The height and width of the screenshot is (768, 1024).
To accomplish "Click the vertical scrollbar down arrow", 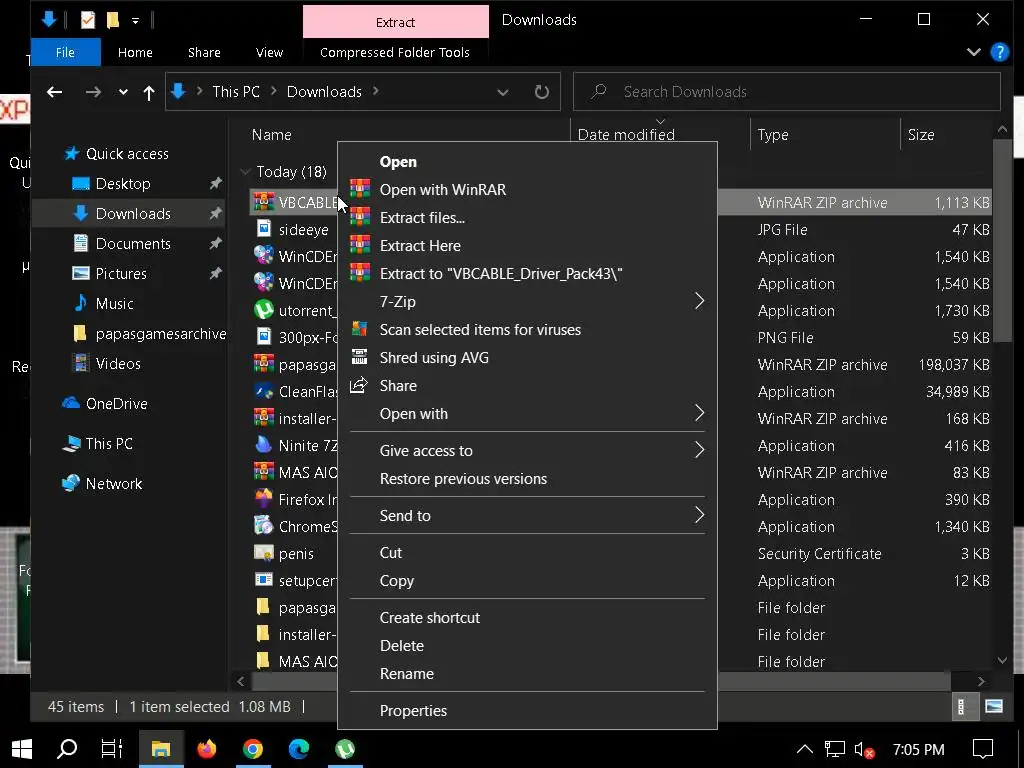I will pos(1002,660).
